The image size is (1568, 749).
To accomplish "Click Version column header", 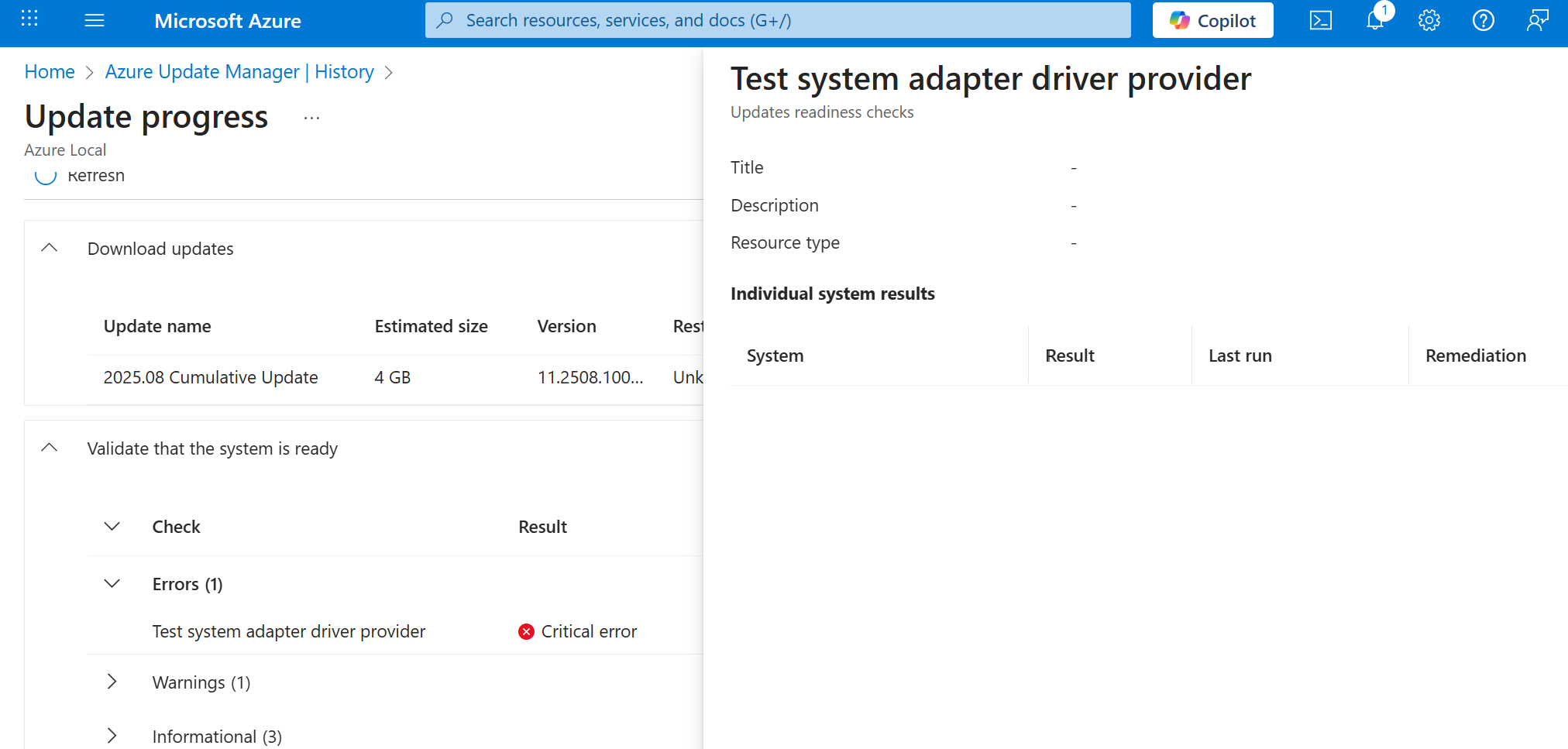I will click(567, 326).
